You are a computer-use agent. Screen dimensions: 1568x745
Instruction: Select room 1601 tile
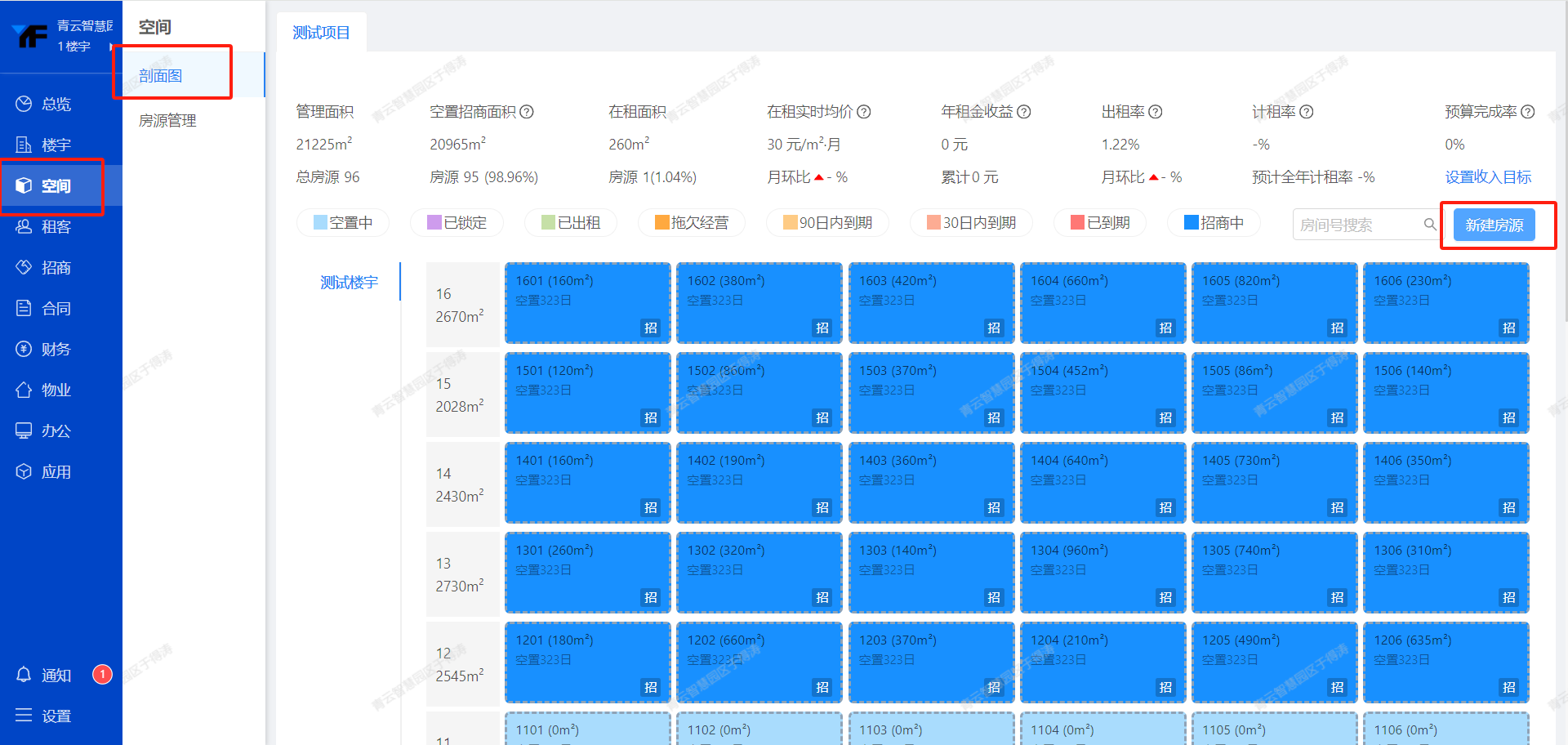pos(587,303)
